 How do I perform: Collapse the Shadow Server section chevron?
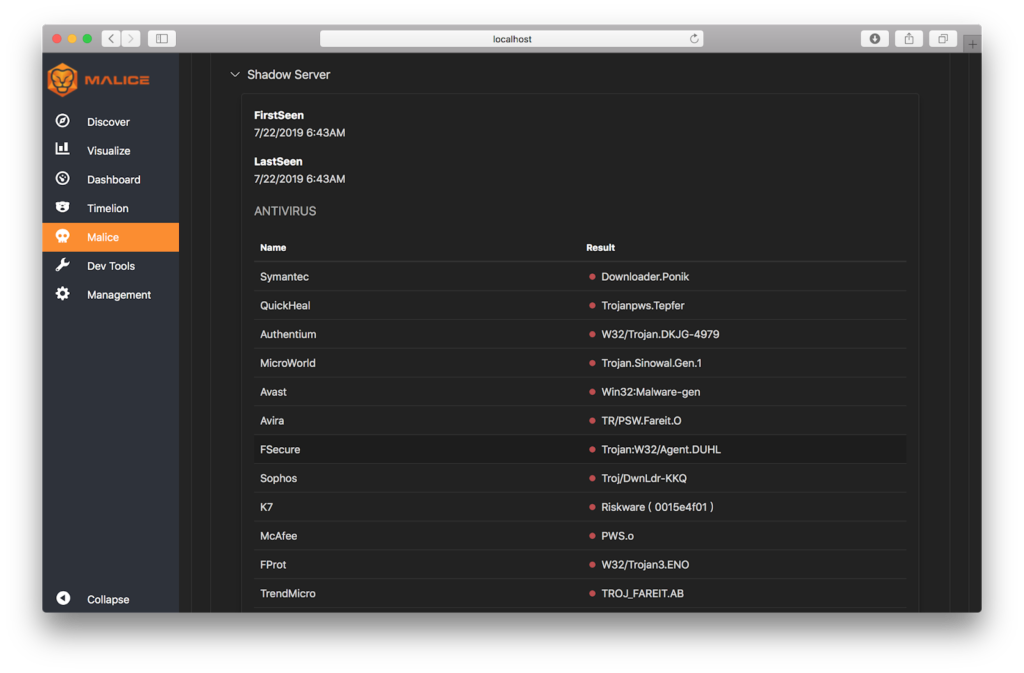pos(235,74)
